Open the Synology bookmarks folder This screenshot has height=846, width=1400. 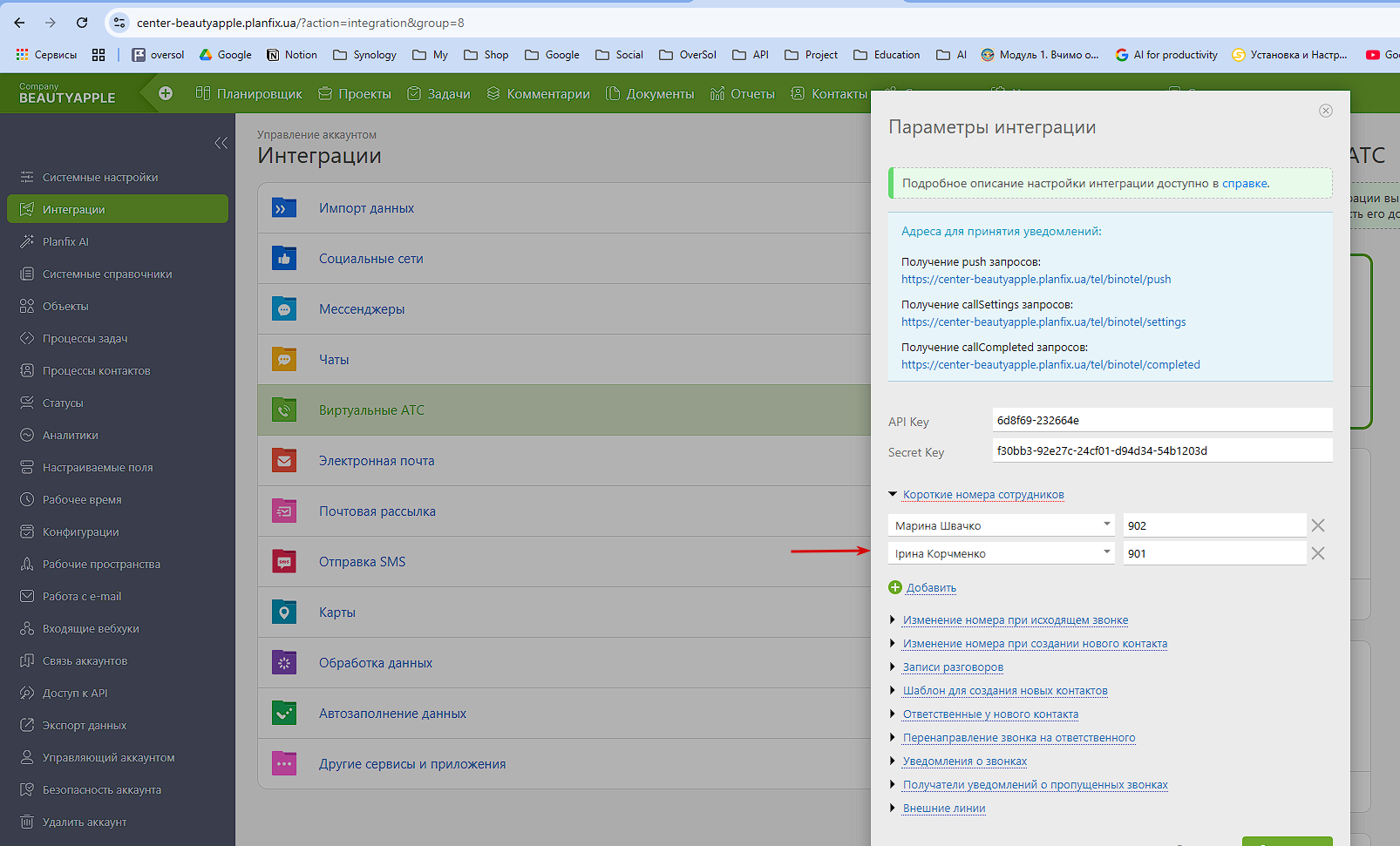coord(364,55)
